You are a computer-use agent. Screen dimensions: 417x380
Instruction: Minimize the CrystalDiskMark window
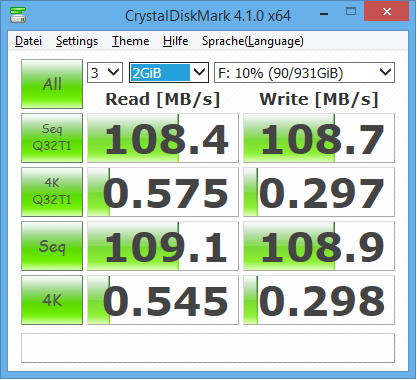pyautogui.click(x=324, y=13)
